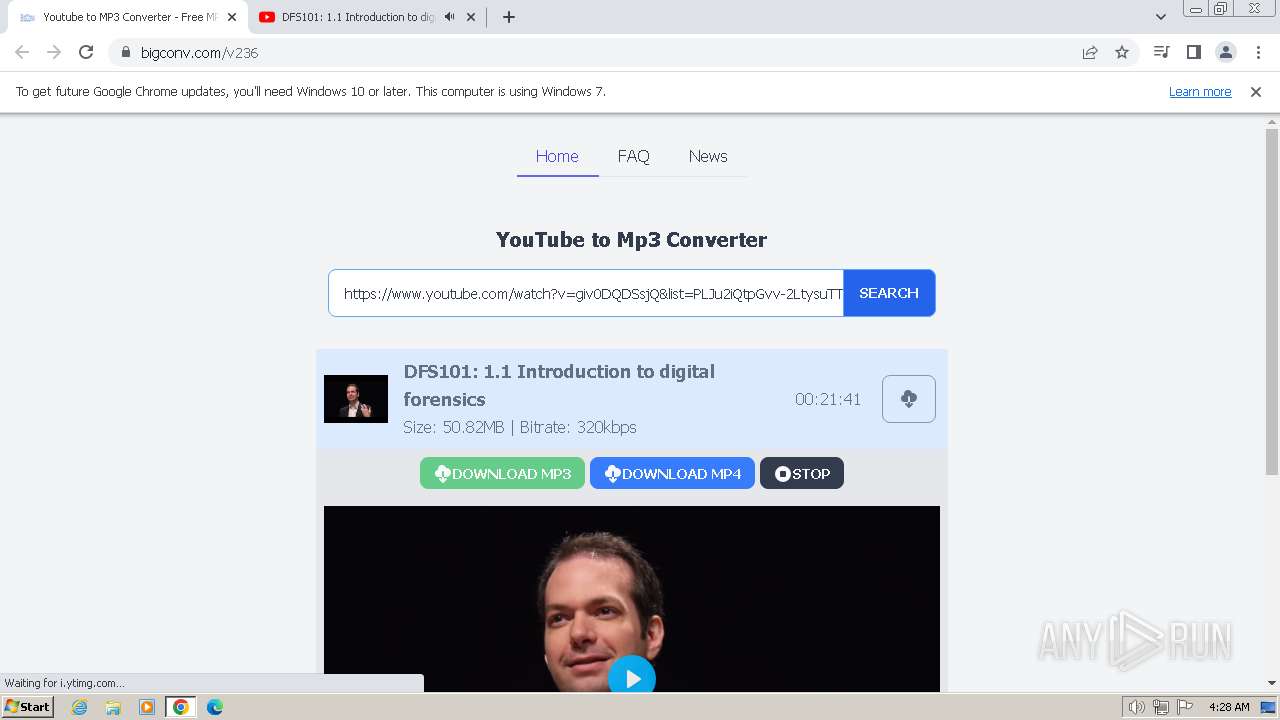Toggle the Chrome side panel icon

tap(1193, 53)
